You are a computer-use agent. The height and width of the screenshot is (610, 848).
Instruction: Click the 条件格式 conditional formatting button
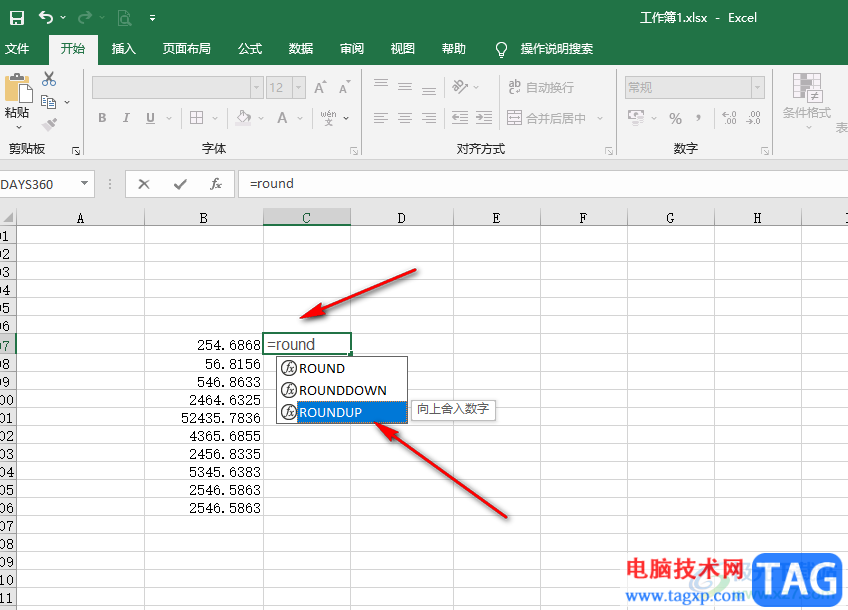click(x=806, y=100)
